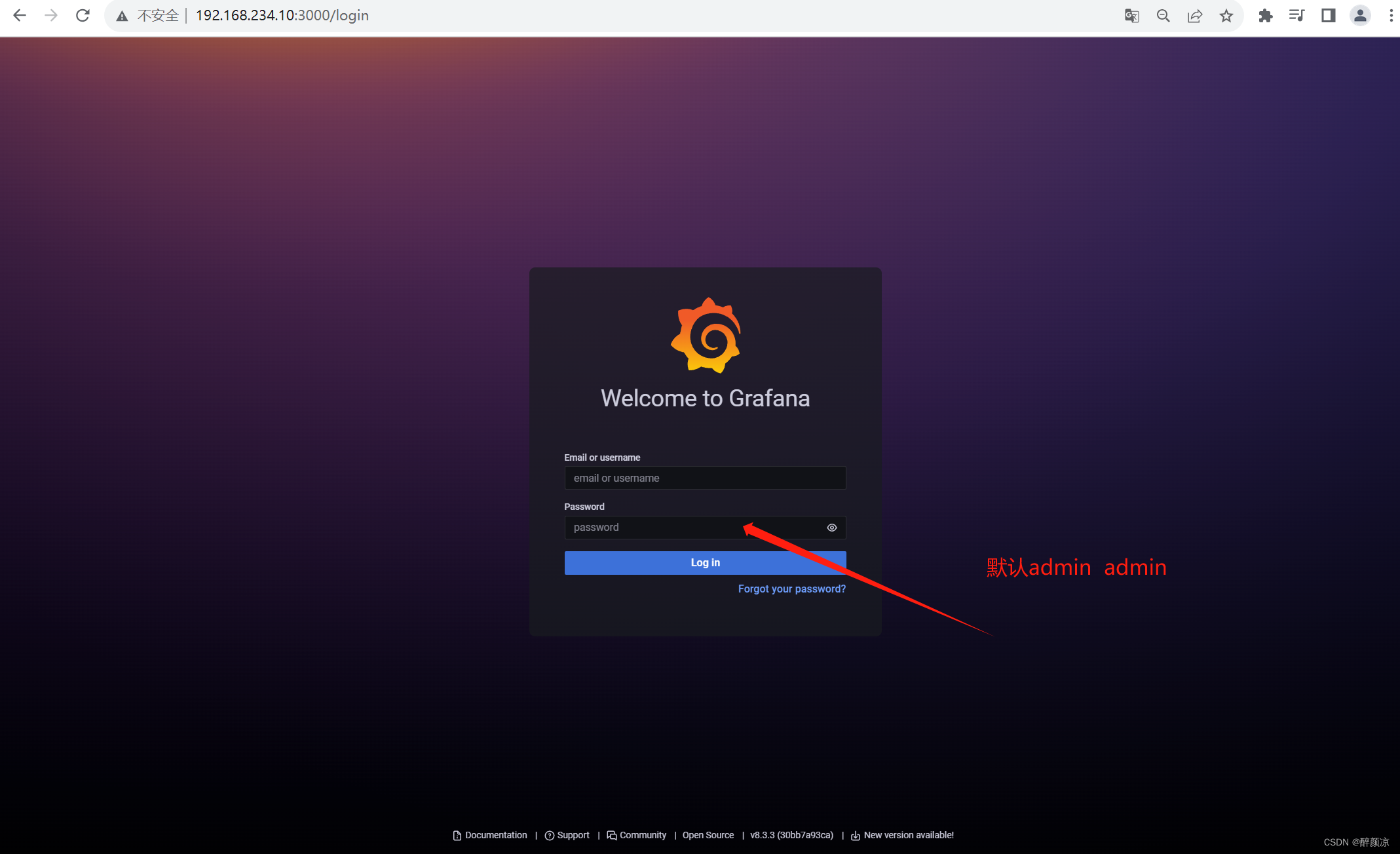Screen dimensions: 1400x854
Task: Toggle the browser side panel
Action: click(x=1328, y=16)
